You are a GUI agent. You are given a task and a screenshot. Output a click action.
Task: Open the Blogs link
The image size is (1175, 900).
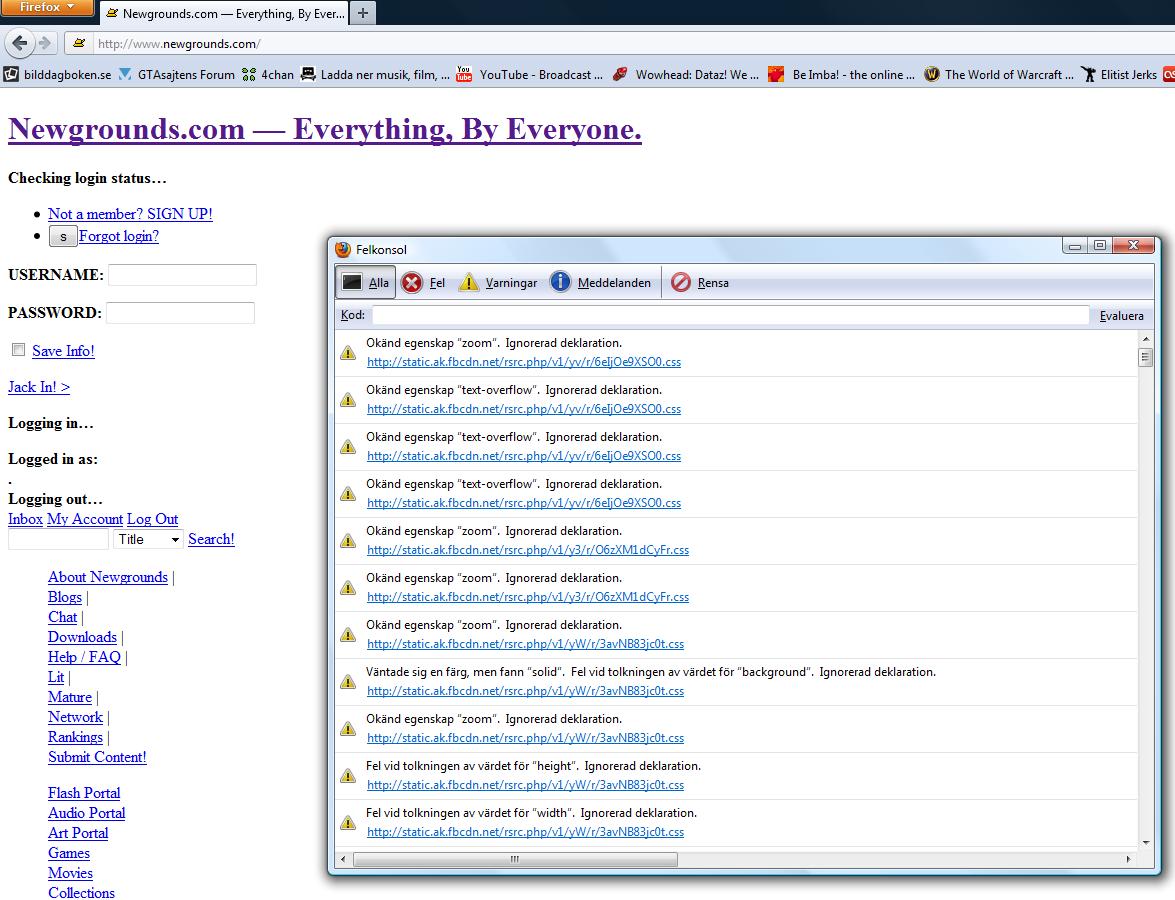[64, 597]
